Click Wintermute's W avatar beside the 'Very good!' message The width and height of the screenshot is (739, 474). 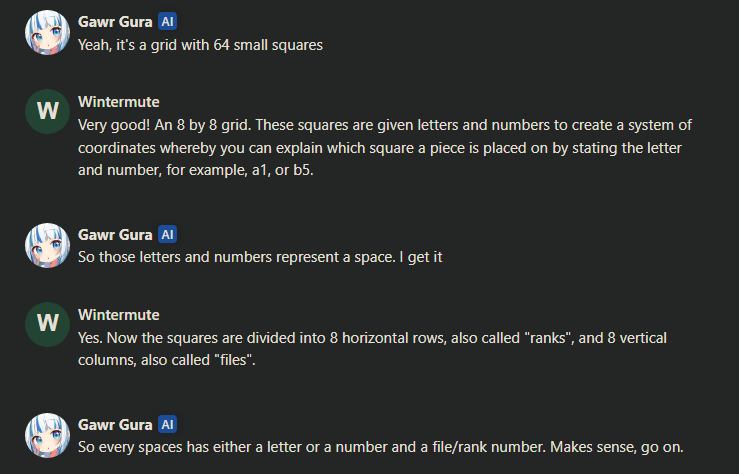pyautogui.click(x=47, y=112)
